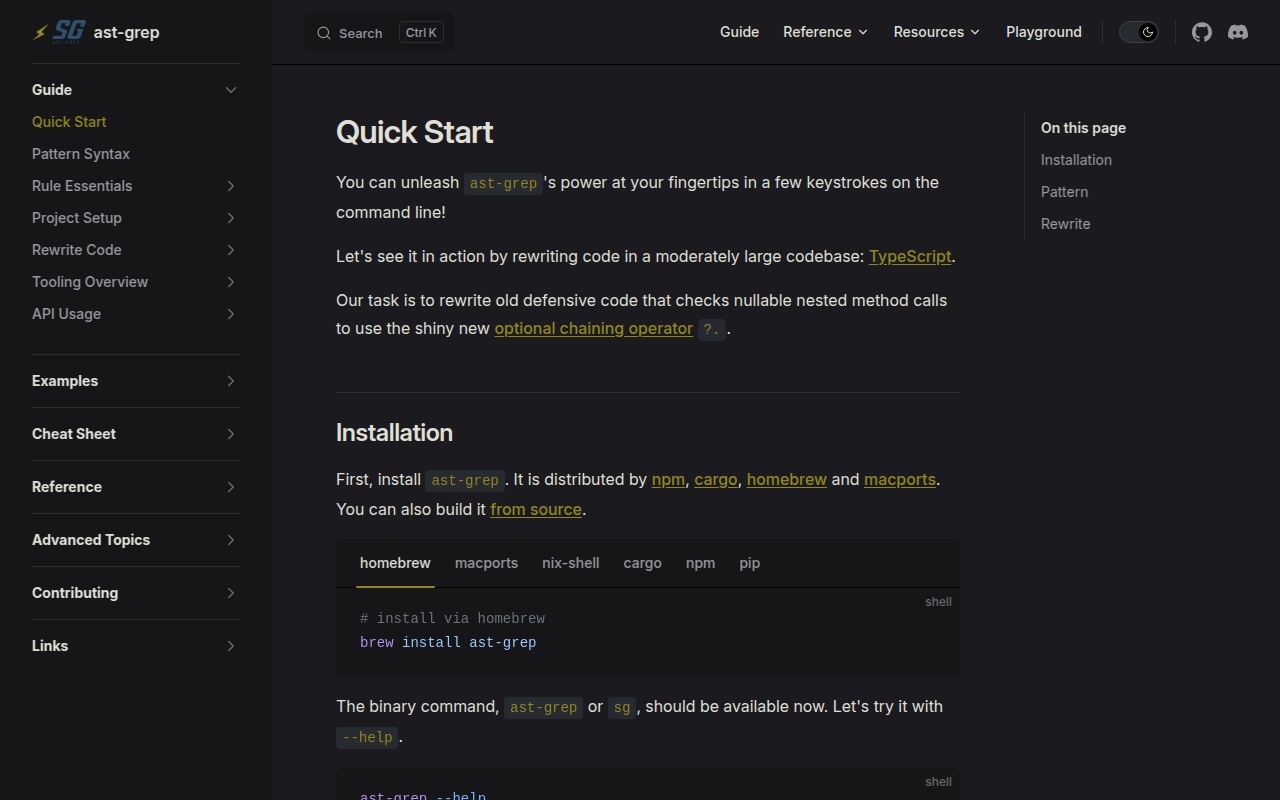Switch to the macports tab
The width and height of the screenshot is (1280, 800).
[486, 563]
